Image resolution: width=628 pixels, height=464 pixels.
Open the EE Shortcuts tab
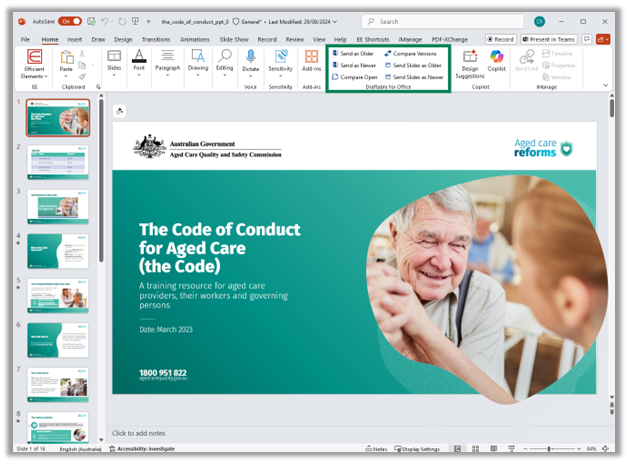(x=372, y=39)
